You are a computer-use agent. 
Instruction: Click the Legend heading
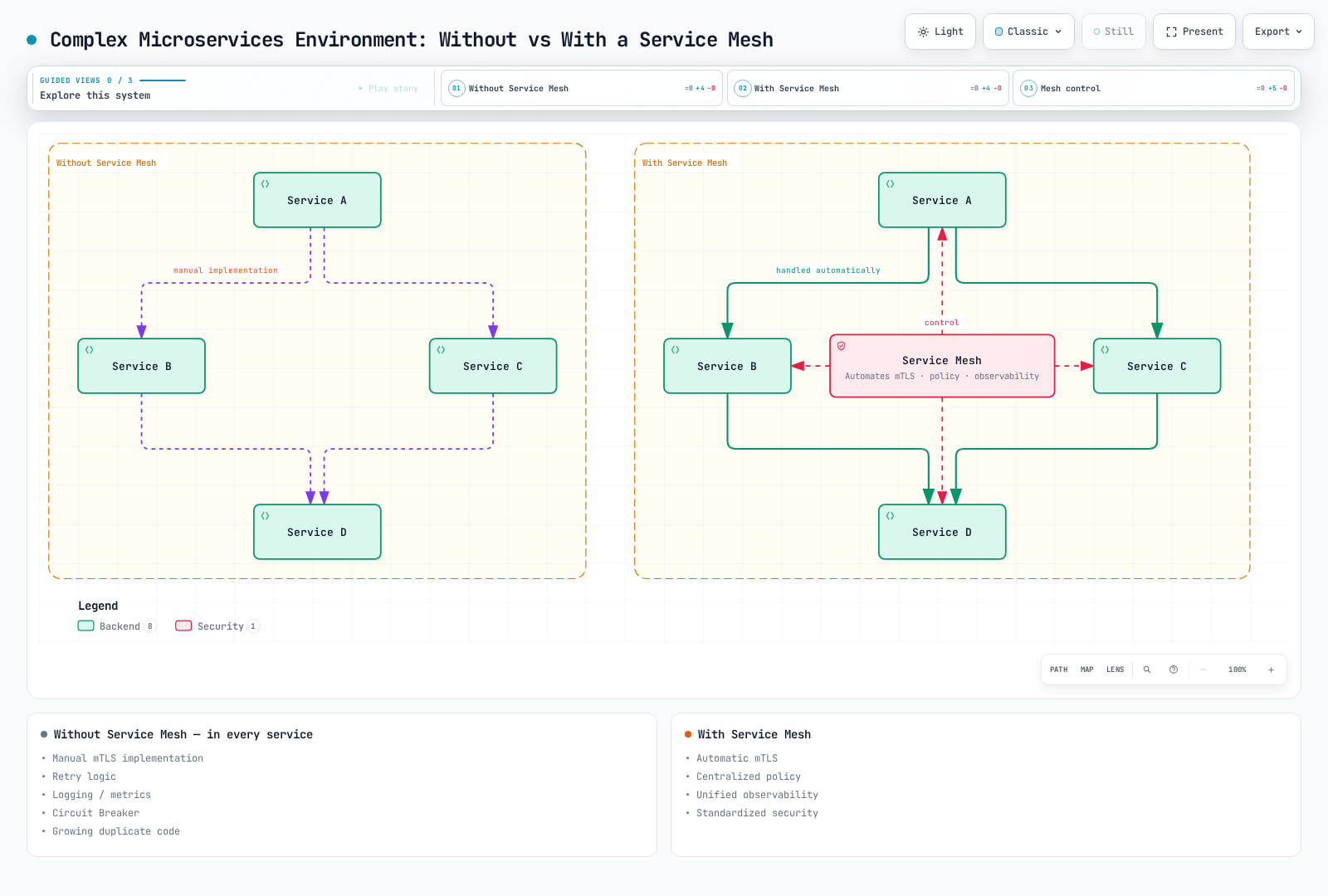(x=98, y=606)
